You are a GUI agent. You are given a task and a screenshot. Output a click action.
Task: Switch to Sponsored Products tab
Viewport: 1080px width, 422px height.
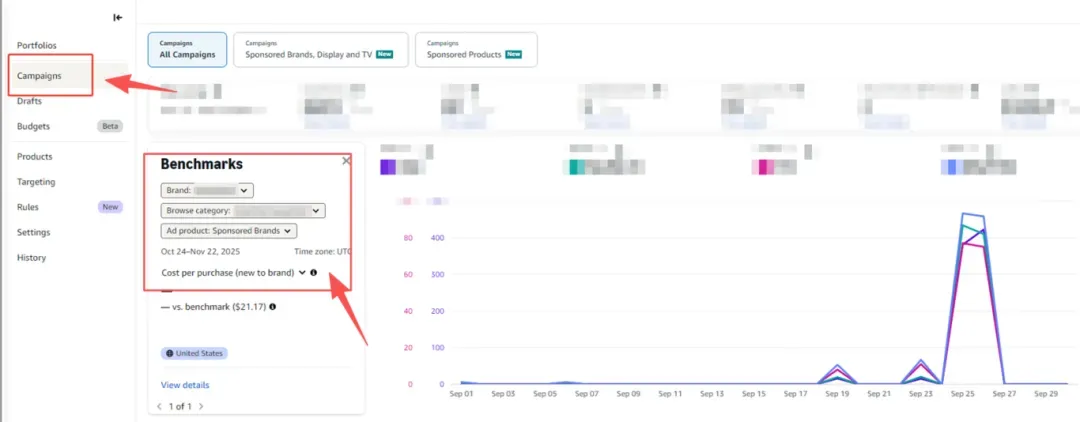477,50
